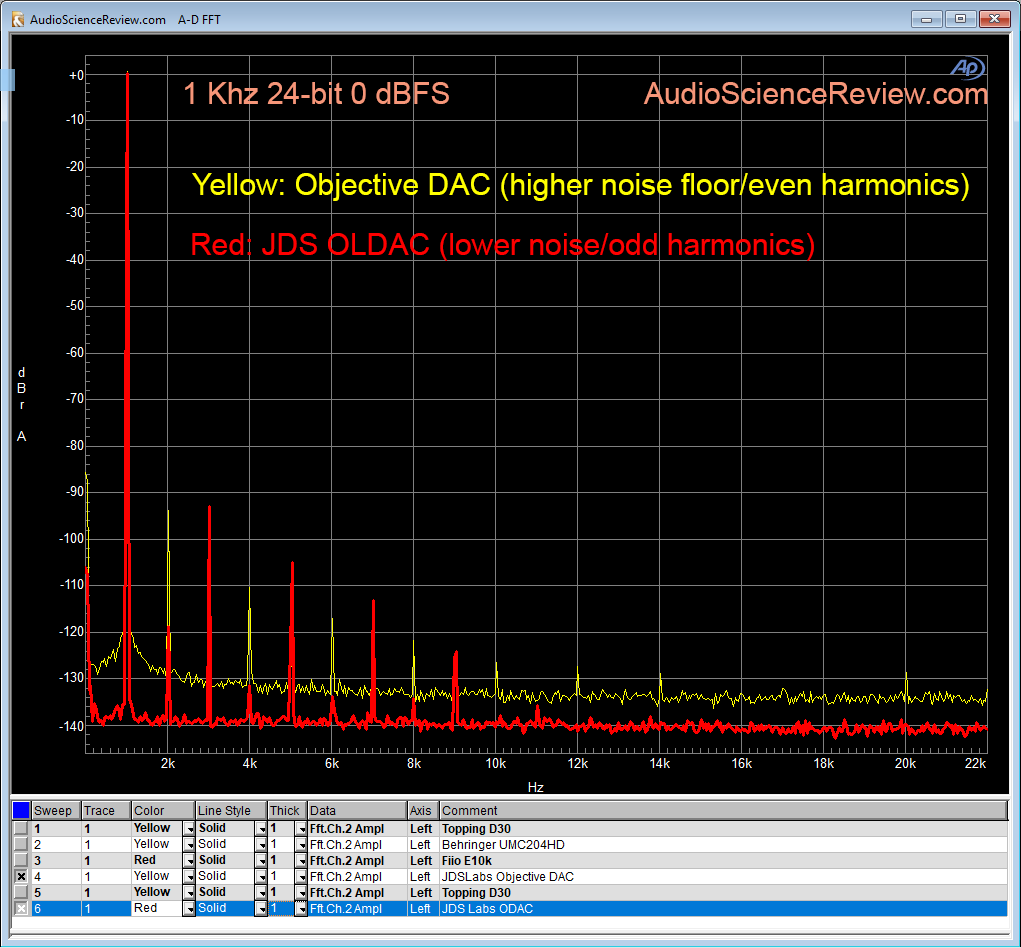The height and width of the screenshot is (948, 1021).
Task: Click the -140 level axis label
Action: 72,726
